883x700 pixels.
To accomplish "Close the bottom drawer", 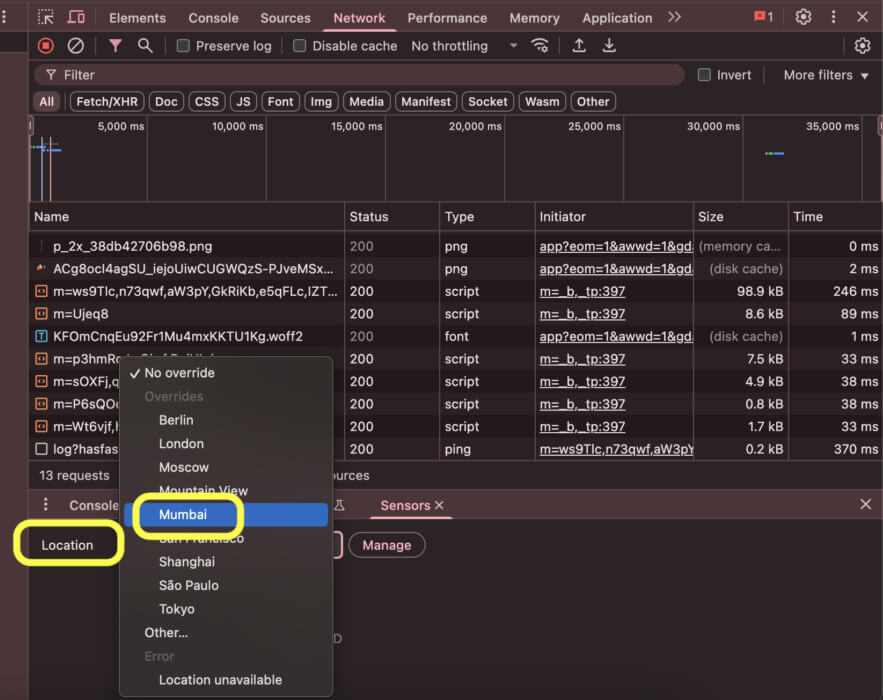I will pos(866,505).
